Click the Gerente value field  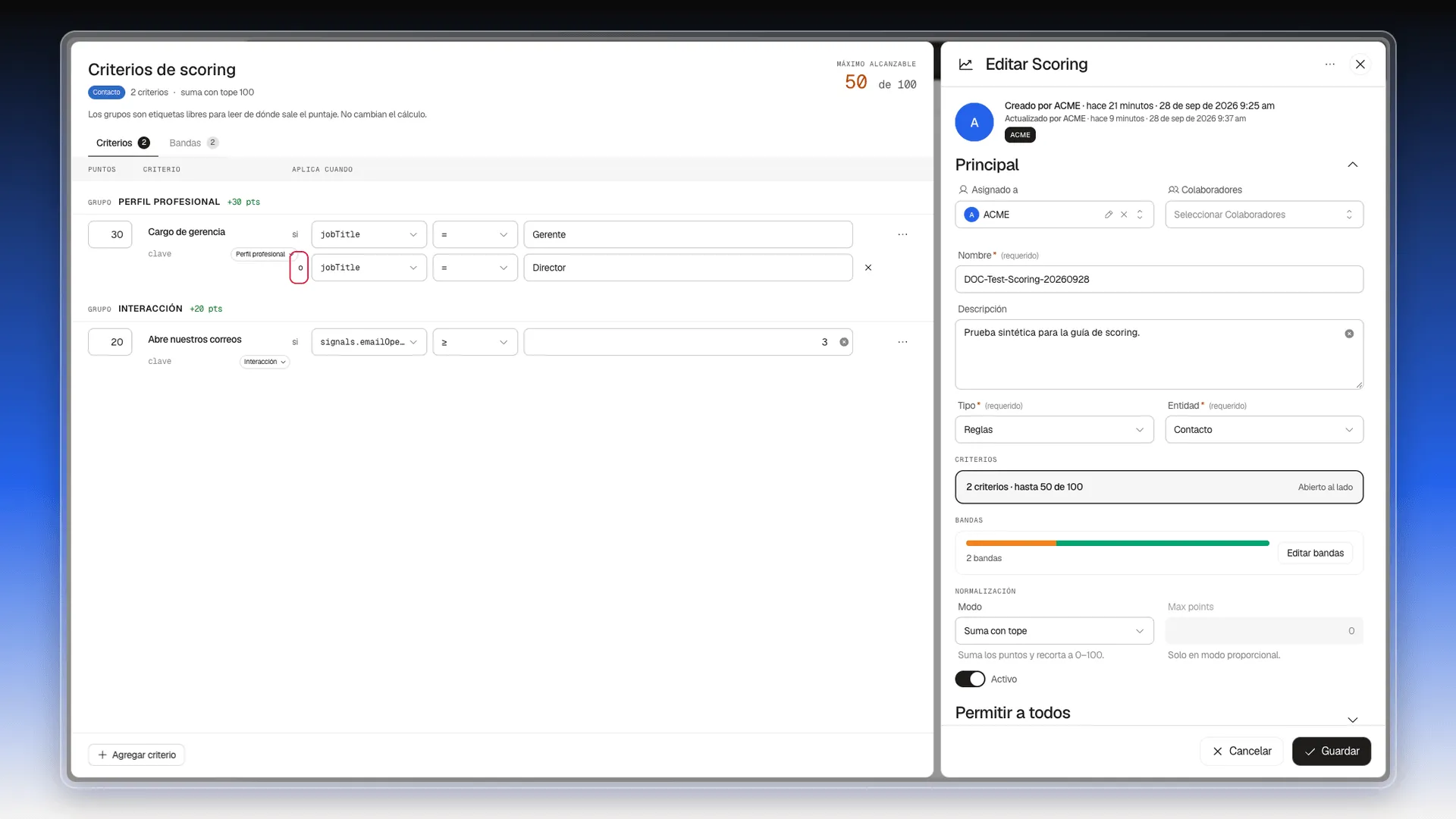pos(688,234)
